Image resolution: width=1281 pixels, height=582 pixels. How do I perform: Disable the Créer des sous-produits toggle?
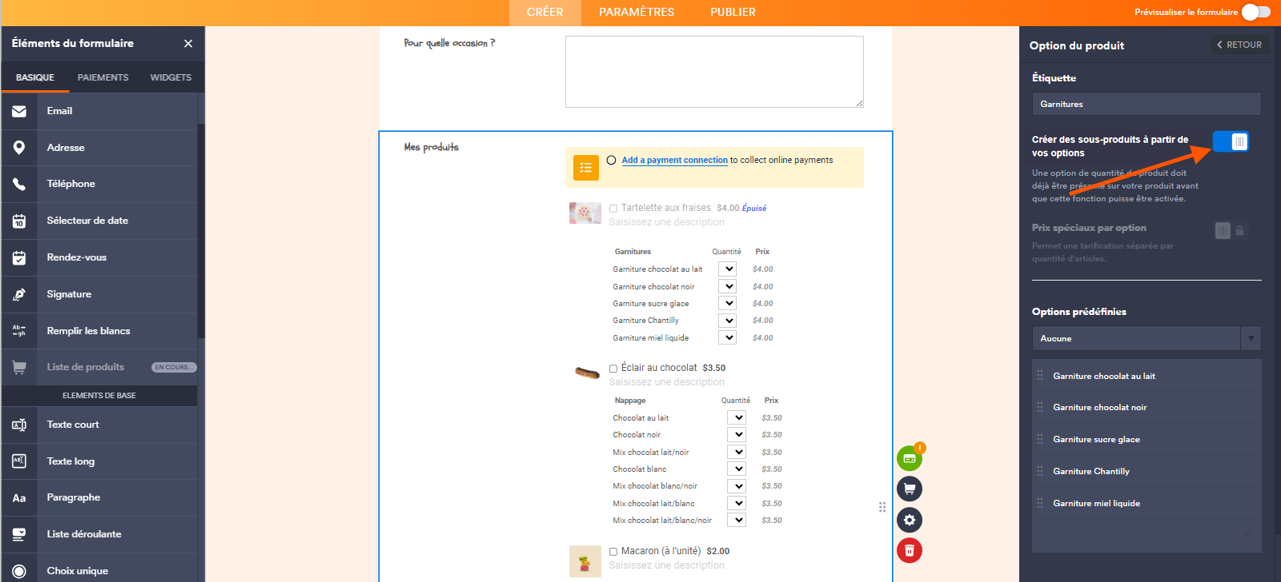tap(1231, 141)
